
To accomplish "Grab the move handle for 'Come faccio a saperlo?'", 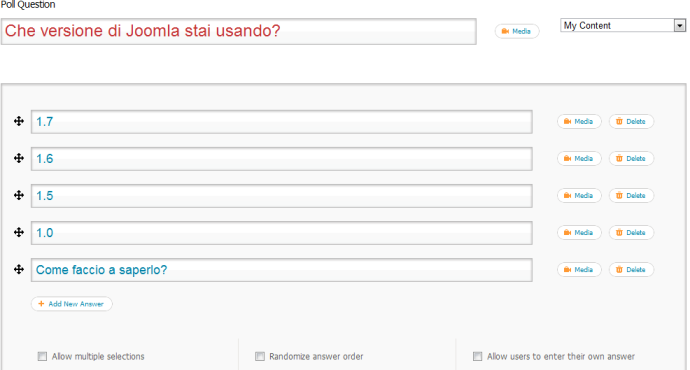I will pos(19,269).
